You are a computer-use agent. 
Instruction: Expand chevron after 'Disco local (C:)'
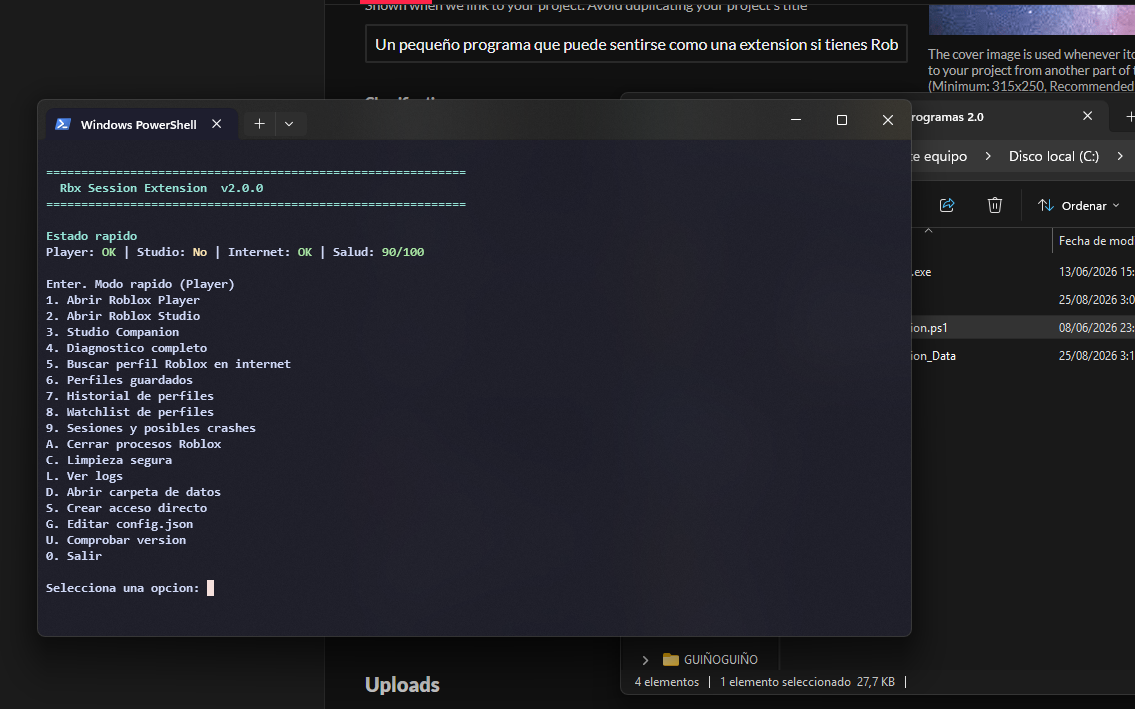click(x=1120, y=156)
